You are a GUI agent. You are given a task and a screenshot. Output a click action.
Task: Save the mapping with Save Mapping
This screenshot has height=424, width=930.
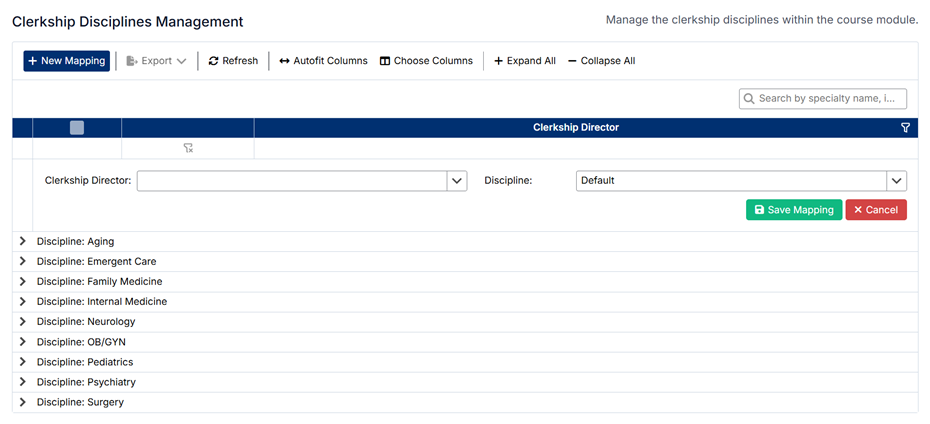coord(793,210)
